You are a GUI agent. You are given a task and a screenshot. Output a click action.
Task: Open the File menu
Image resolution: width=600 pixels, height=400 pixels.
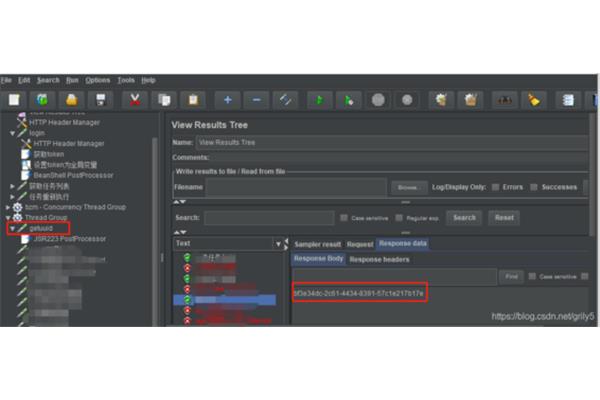(x=6, y=80)
